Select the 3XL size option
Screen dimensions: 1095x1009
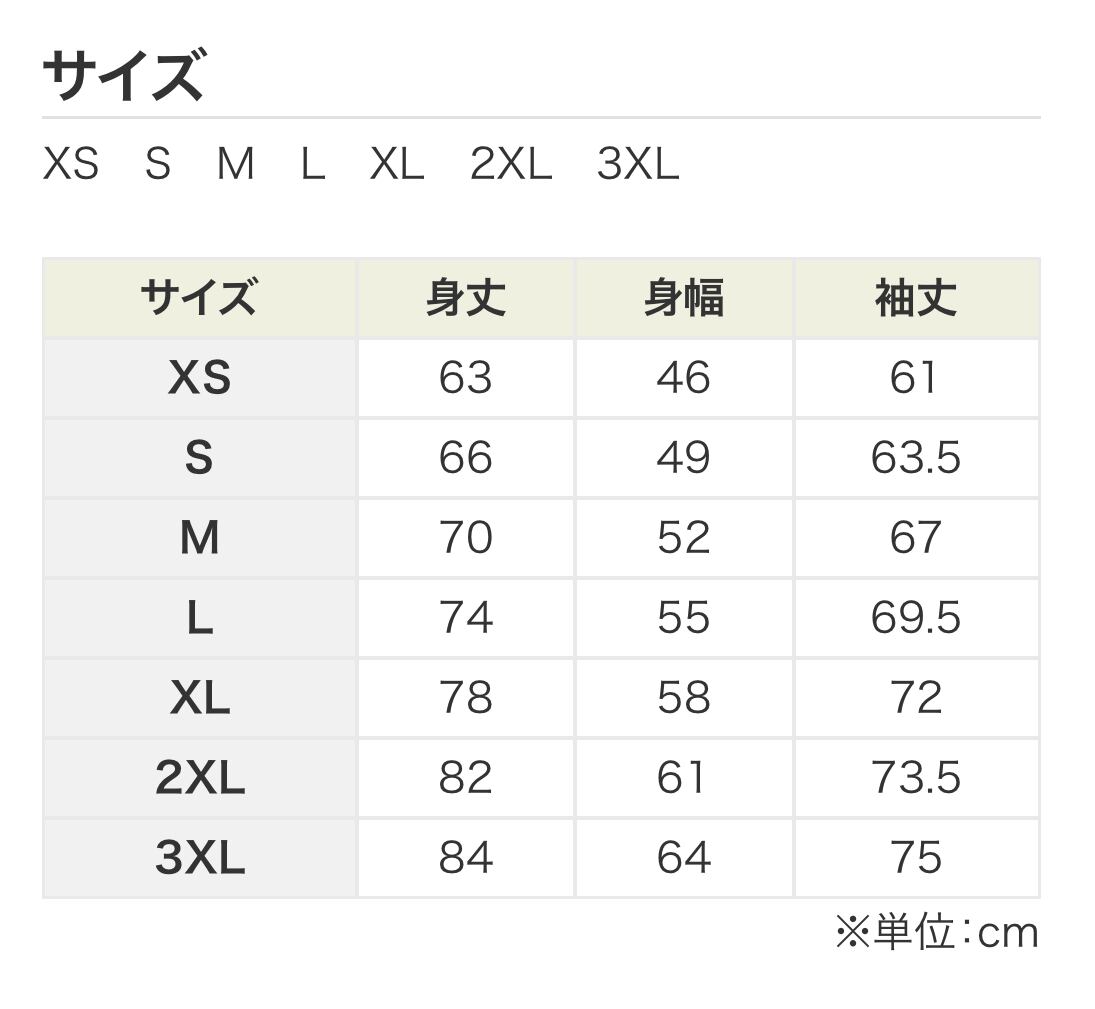click(637, 164)
